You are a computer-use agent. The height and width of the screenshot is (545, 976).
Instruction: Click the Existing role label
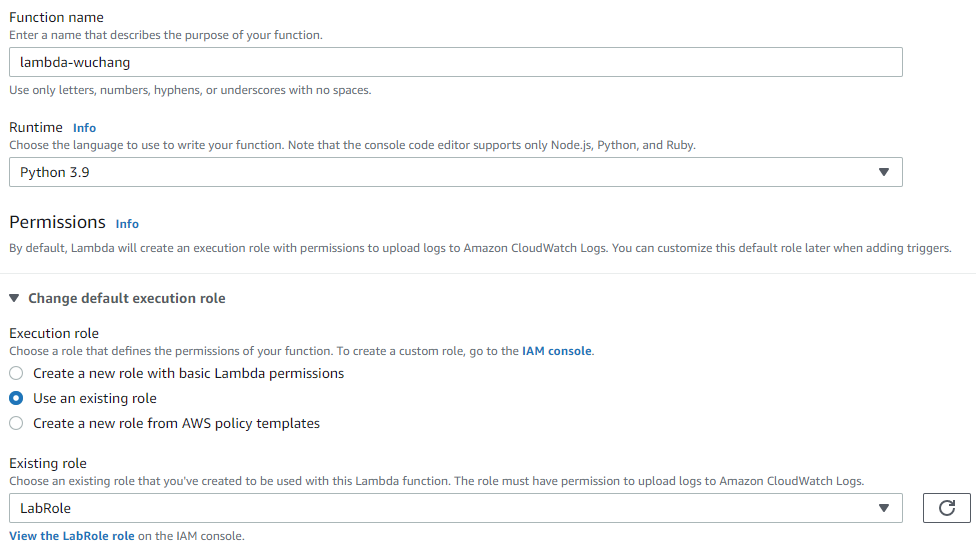coord(48,463)
